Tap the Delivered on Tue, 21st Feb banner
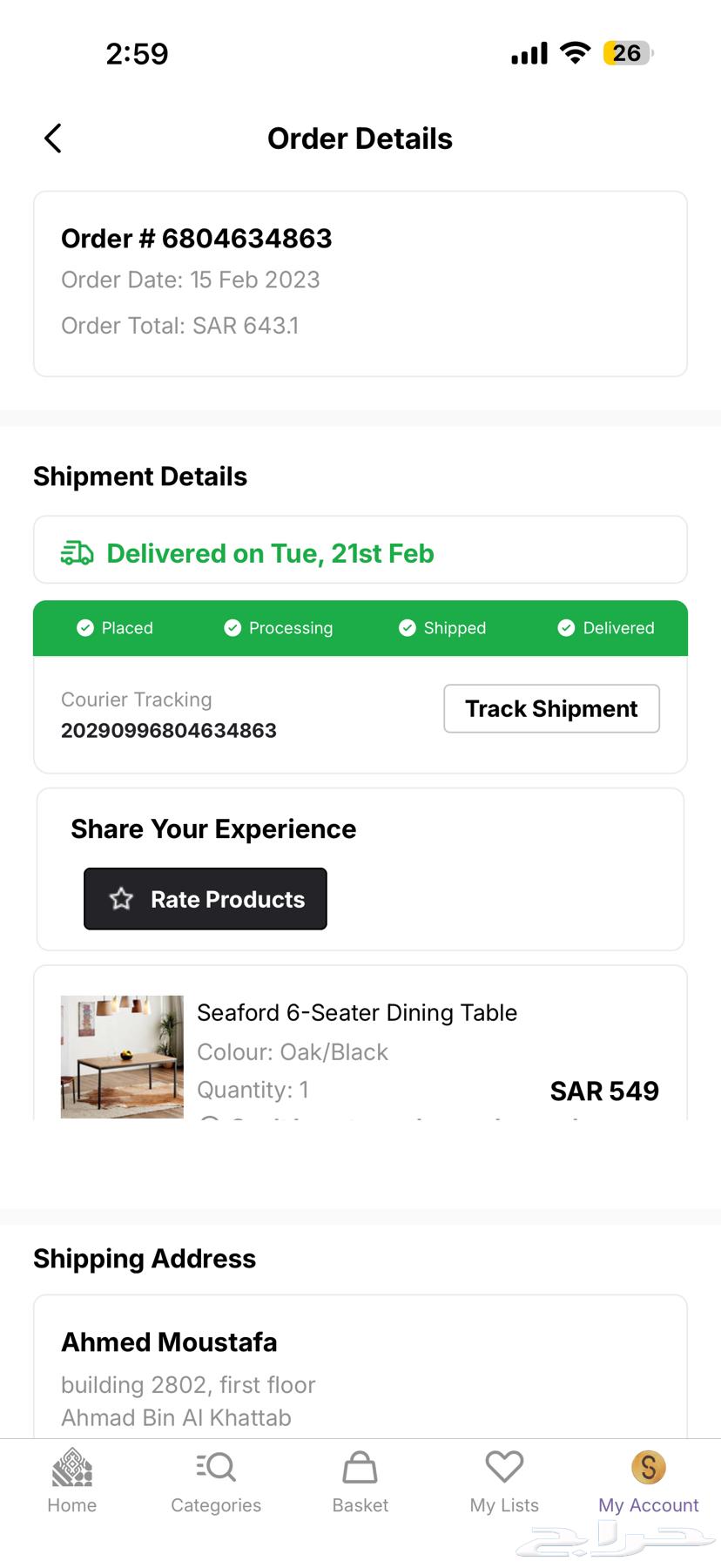721x1568 pixels. pyautogui.click(x=270, y=553)
